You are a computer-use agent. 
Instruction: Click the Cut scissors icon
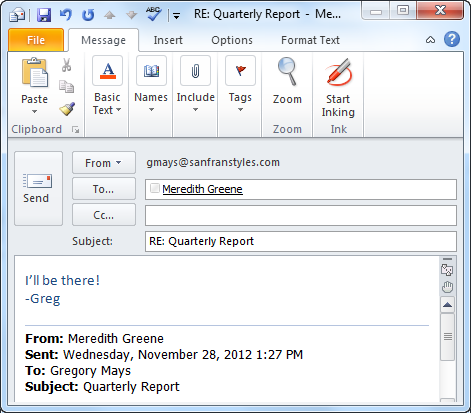(66, 65)
